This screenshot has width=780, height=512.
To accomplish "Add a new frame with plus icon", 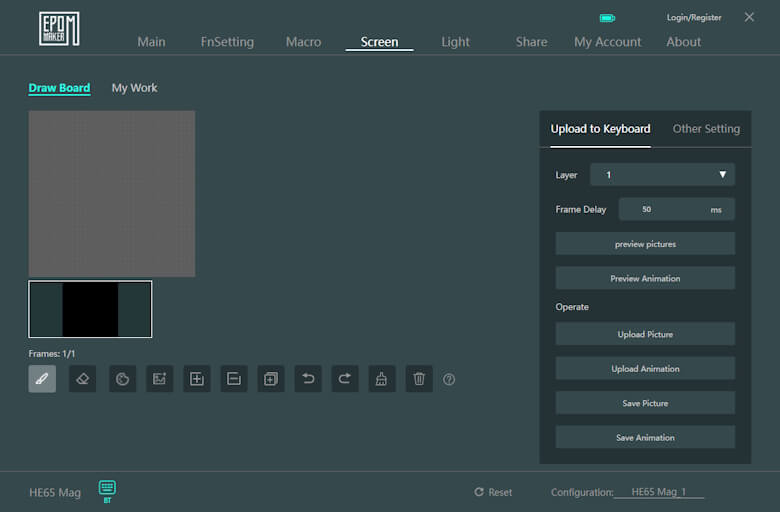I will pyautogui.click(x=197, y=379).
